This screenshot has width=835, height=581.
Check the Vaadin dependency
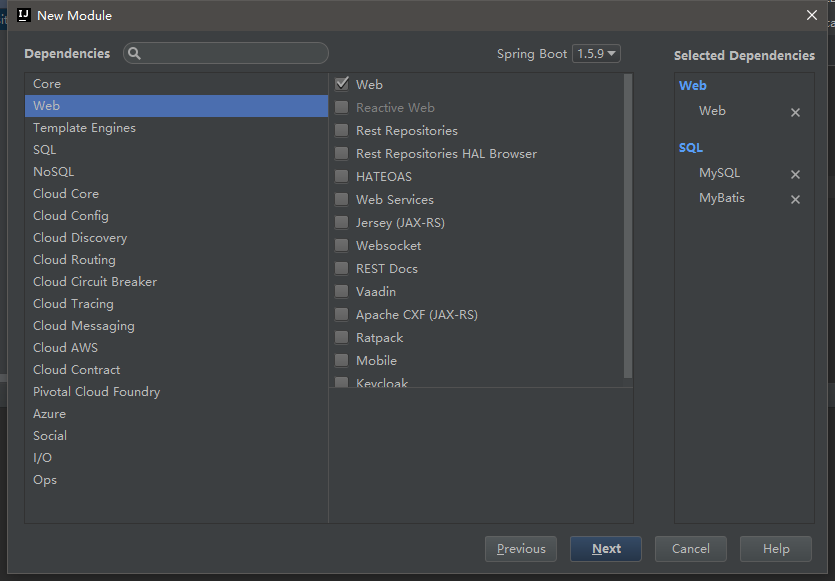(x=342, y=291)
